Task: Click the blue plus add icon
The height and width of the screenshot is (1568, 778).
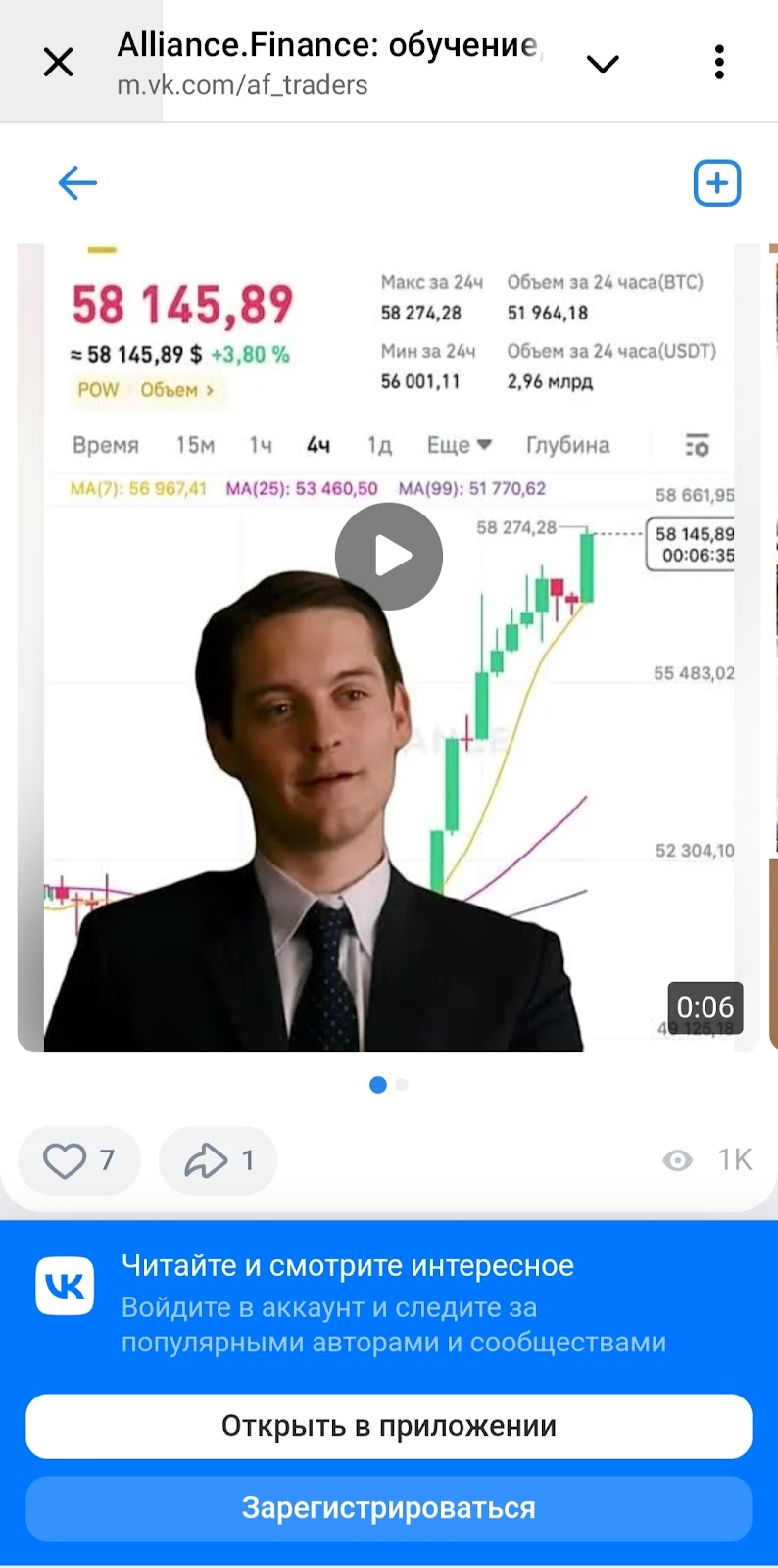Action: [x=717, y=183]
